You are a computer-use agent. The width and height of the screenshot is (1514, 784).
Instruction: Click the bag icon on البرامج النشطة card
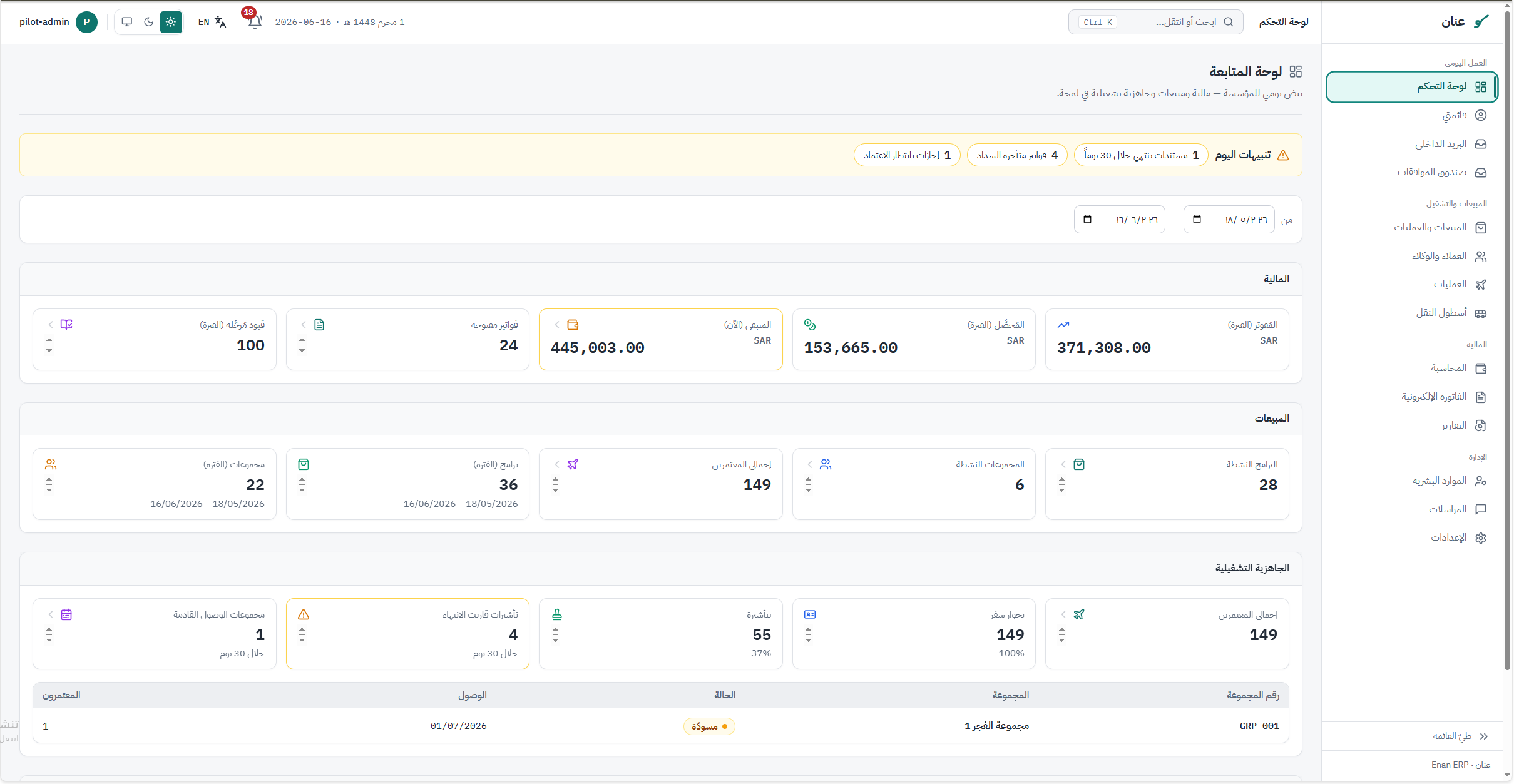point(1079,464)
